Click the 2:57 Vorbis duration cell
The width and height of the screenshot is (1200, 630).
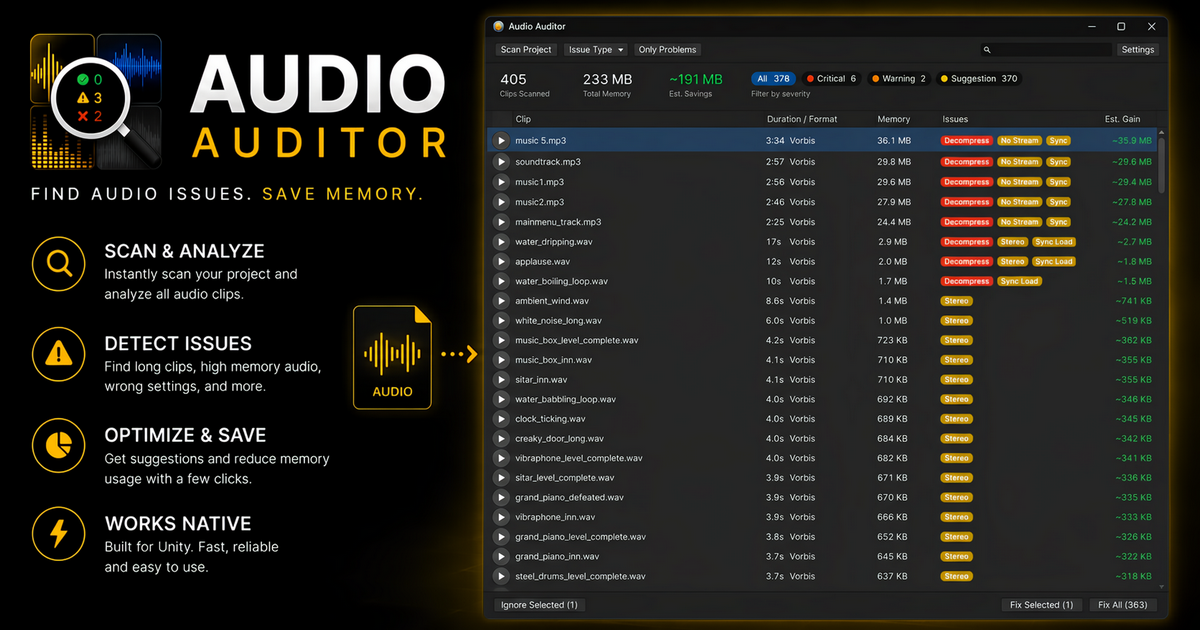coord(789,162)
